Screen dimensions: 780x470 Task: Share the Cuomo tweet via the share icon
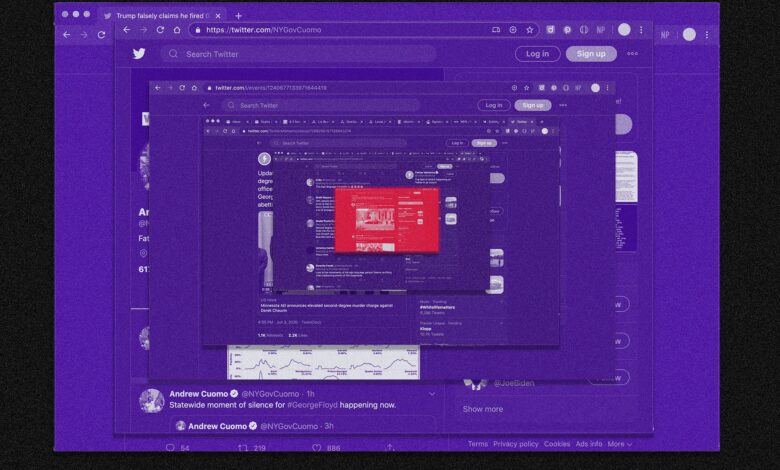coord(390,448)
